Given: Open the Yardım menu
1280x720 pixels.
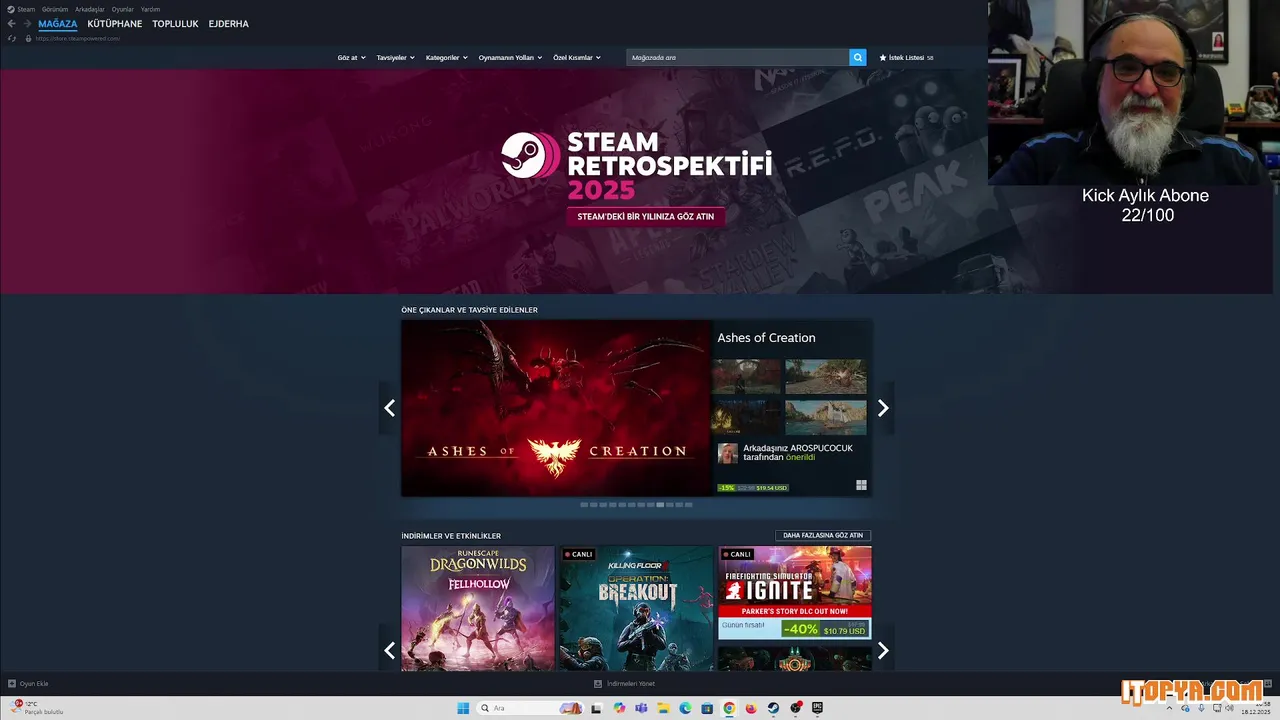Looking at the screenshot, I should [150, 9].
